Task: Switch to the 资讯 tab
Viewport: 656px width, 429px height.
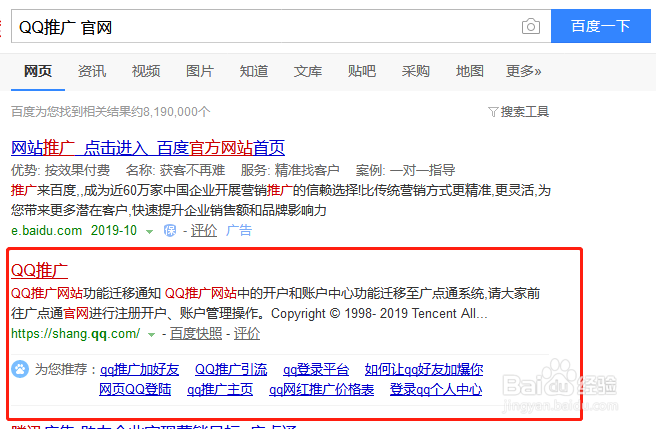Action: click(x=92, y=71)
